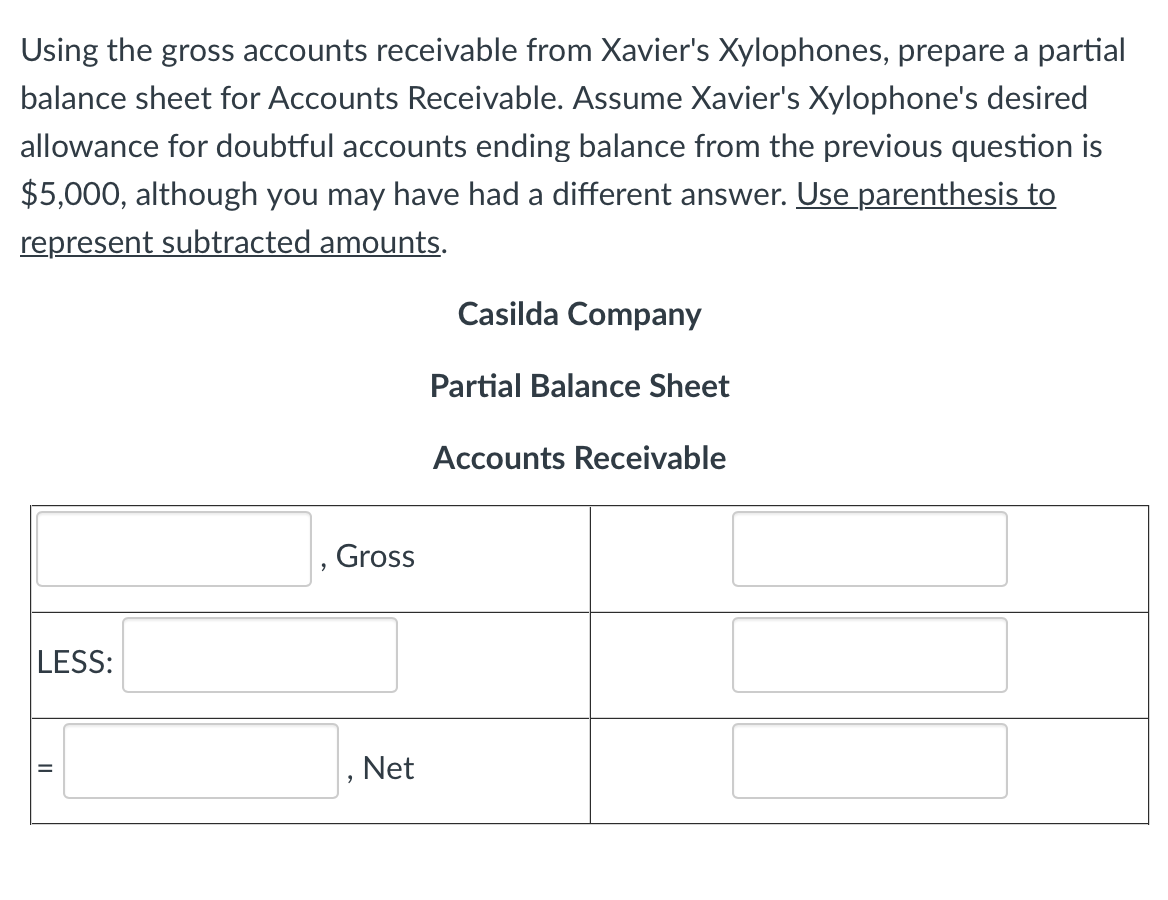The image size is (1168, 900).
Task: Select the LESS: row description input field
Action: 258,654
